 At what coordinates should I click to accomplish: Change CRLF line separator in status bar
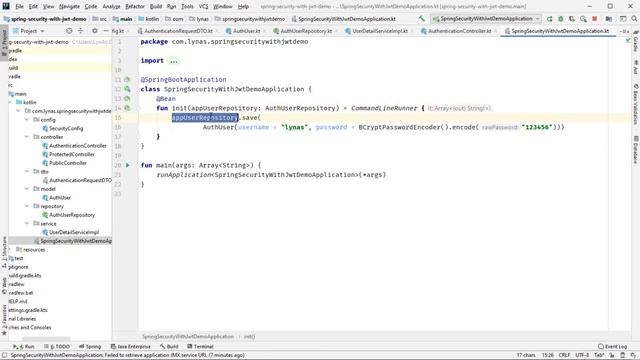click(564, 355)
